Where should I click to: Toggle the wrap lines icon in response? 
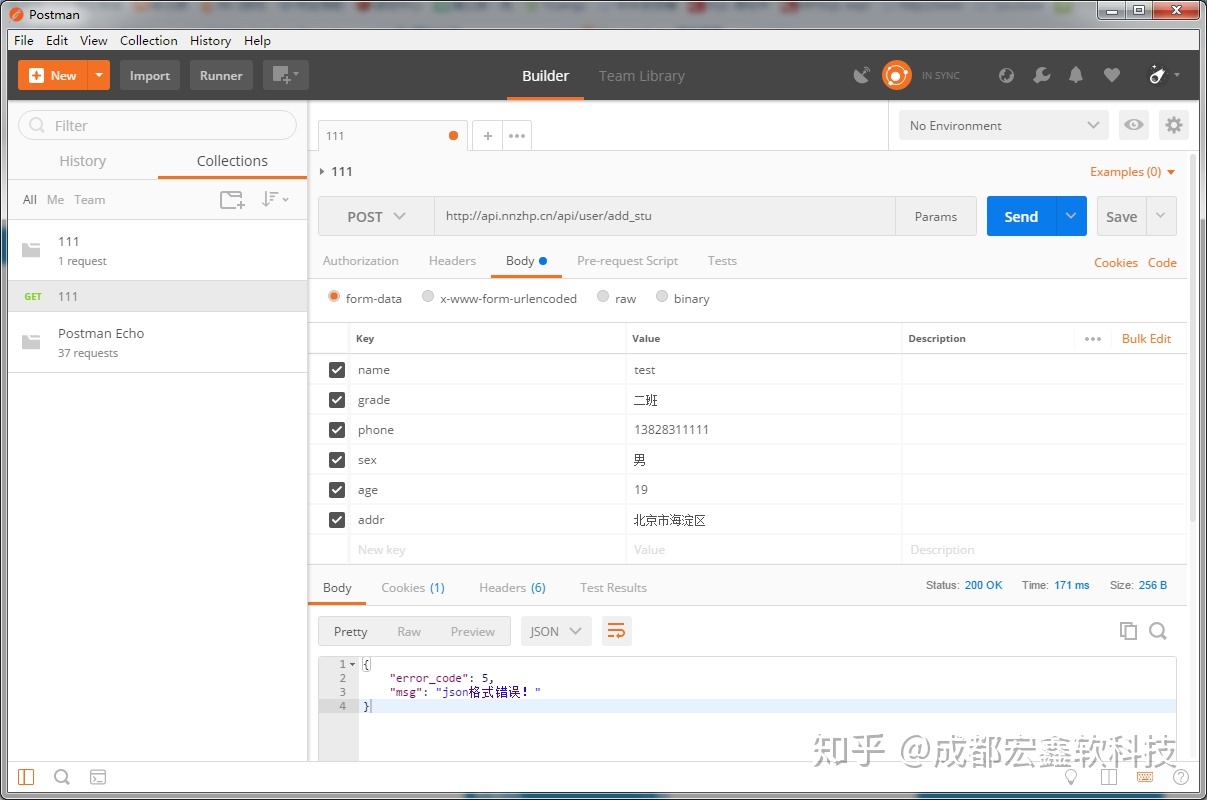pos(616,631)
